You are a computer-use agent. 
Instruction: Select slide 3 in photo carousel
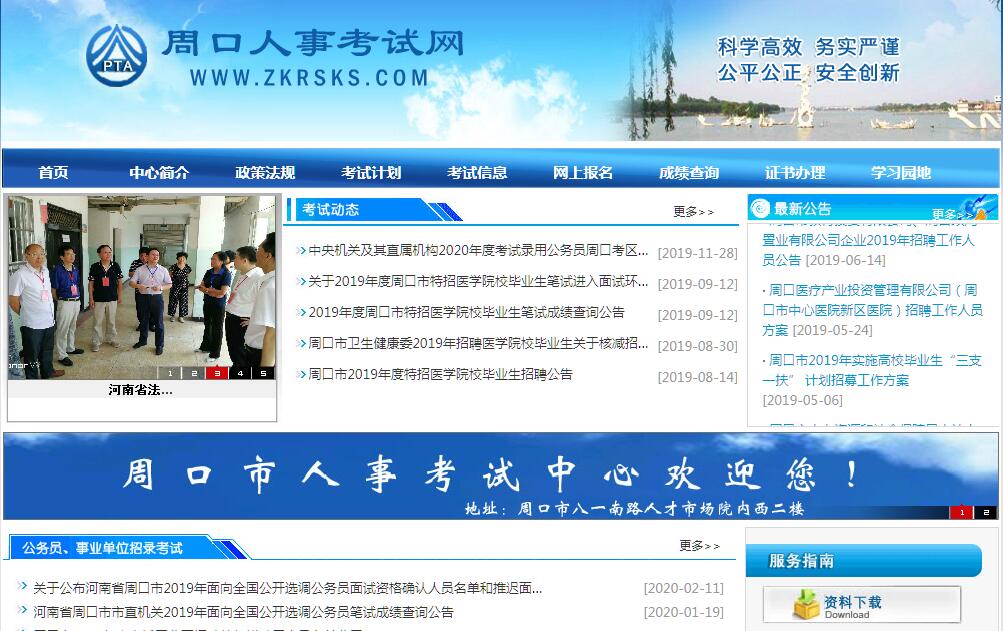[x=216, y=373]
